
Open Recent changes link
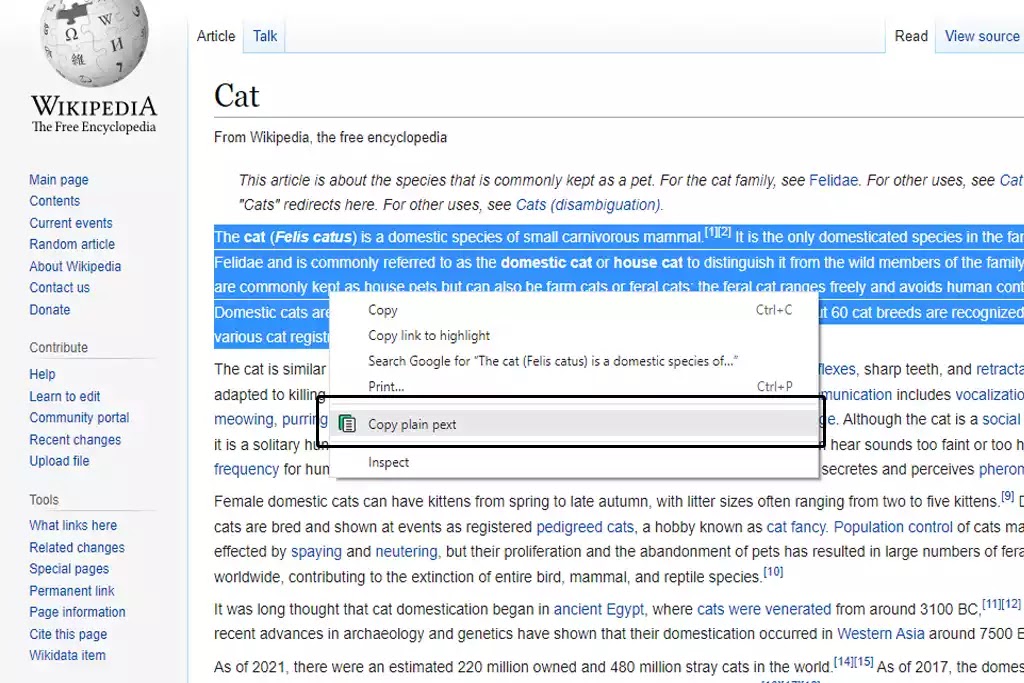[x=75, y=439]
